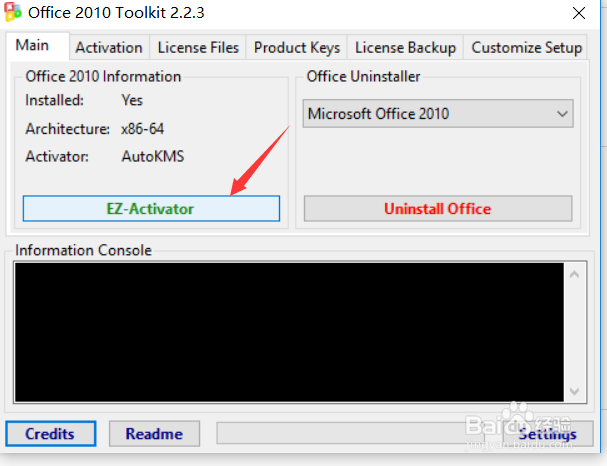Viewport: 607px width, 466px height.
Task: Click the Office Uninstaller group label
Action: point(363,76)
